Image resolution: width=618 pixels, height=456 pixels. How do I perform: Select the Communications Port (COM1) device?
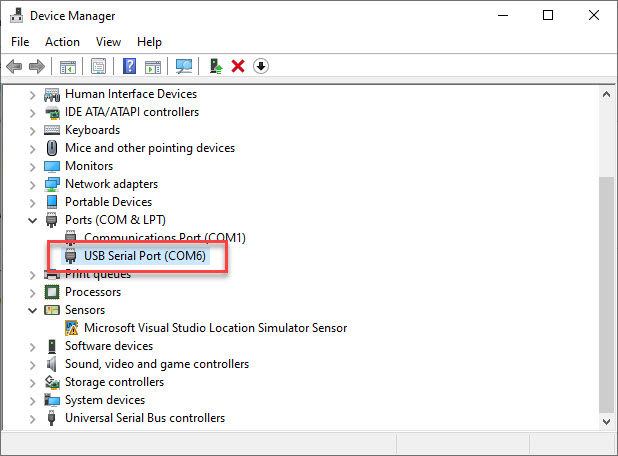pos(165,237)
